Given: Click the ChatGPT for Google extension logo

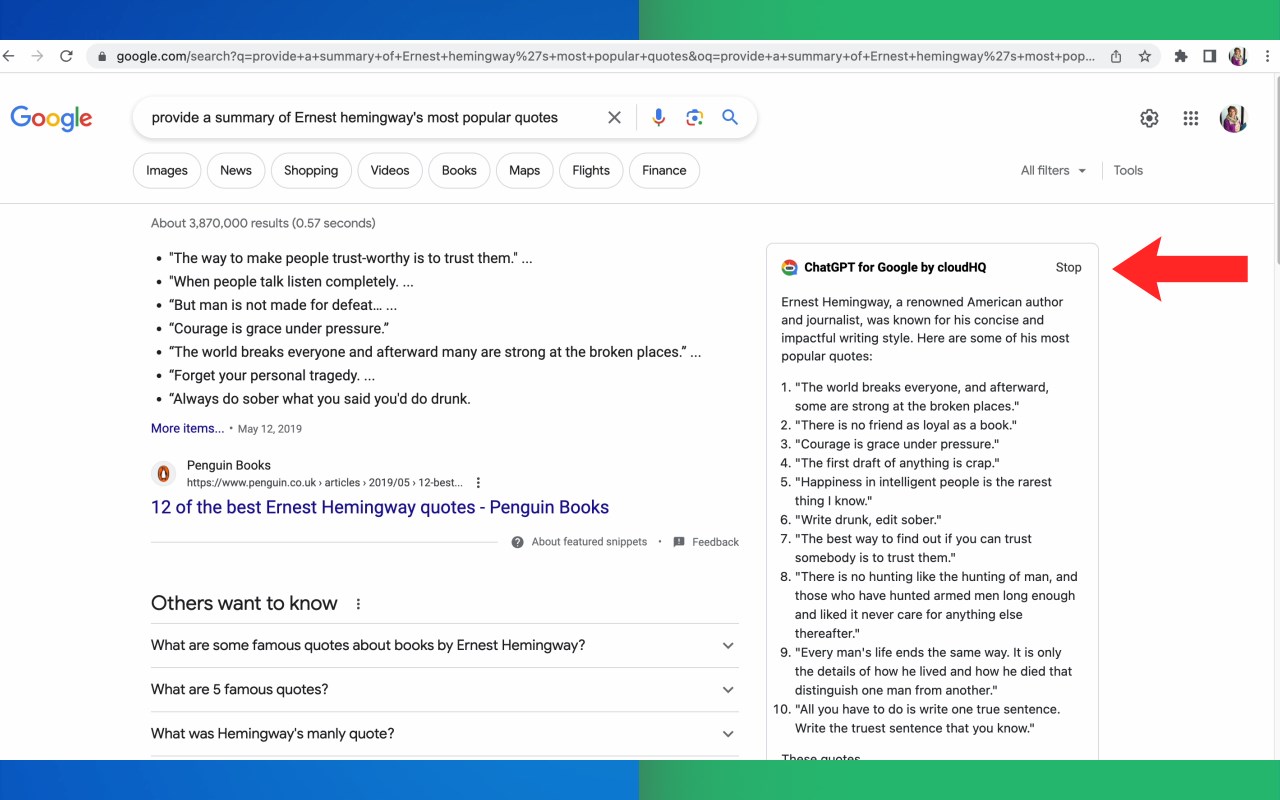Looking at the screenshot, I should (789, 267).
